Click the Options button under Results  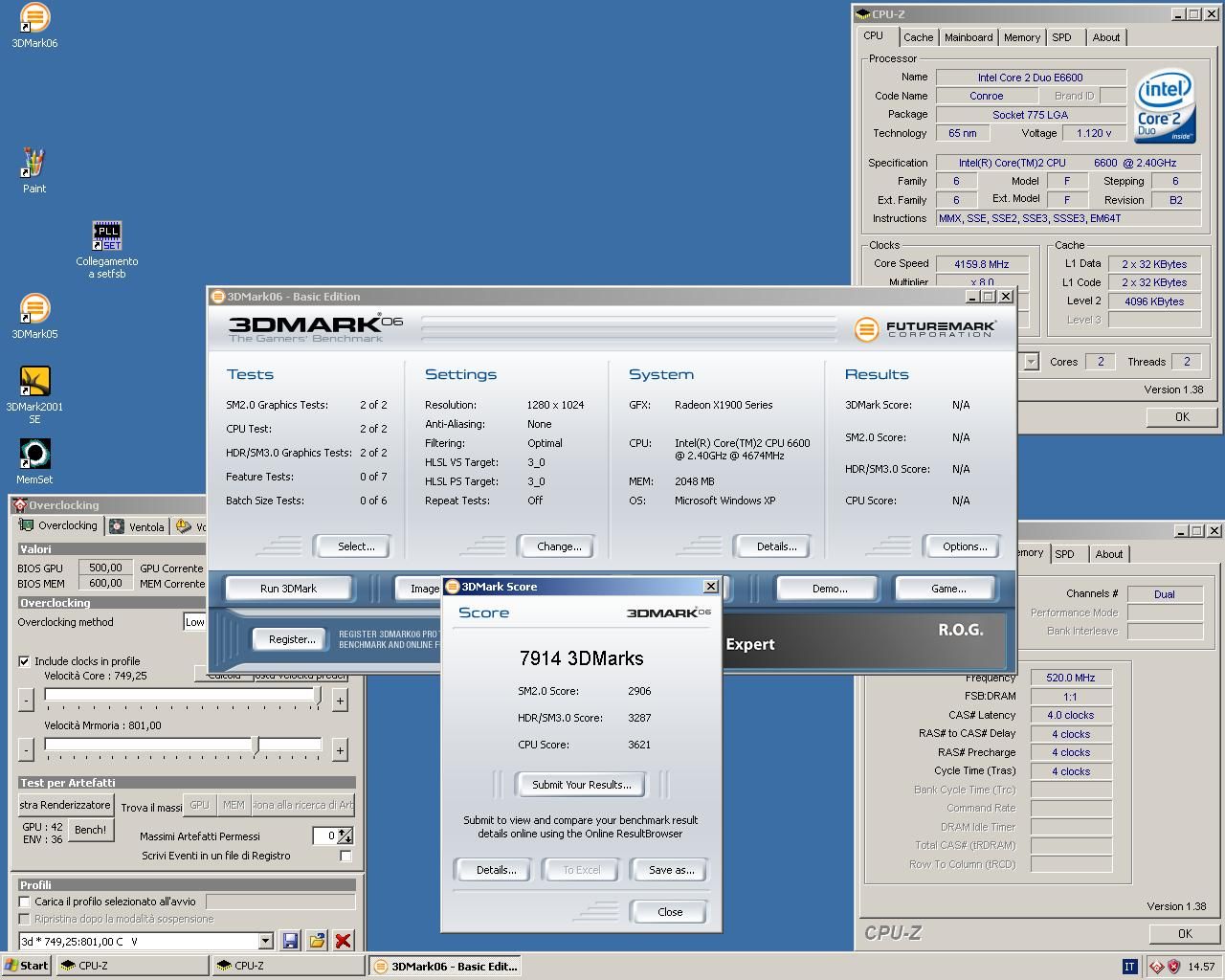click(x=965, y=546)
